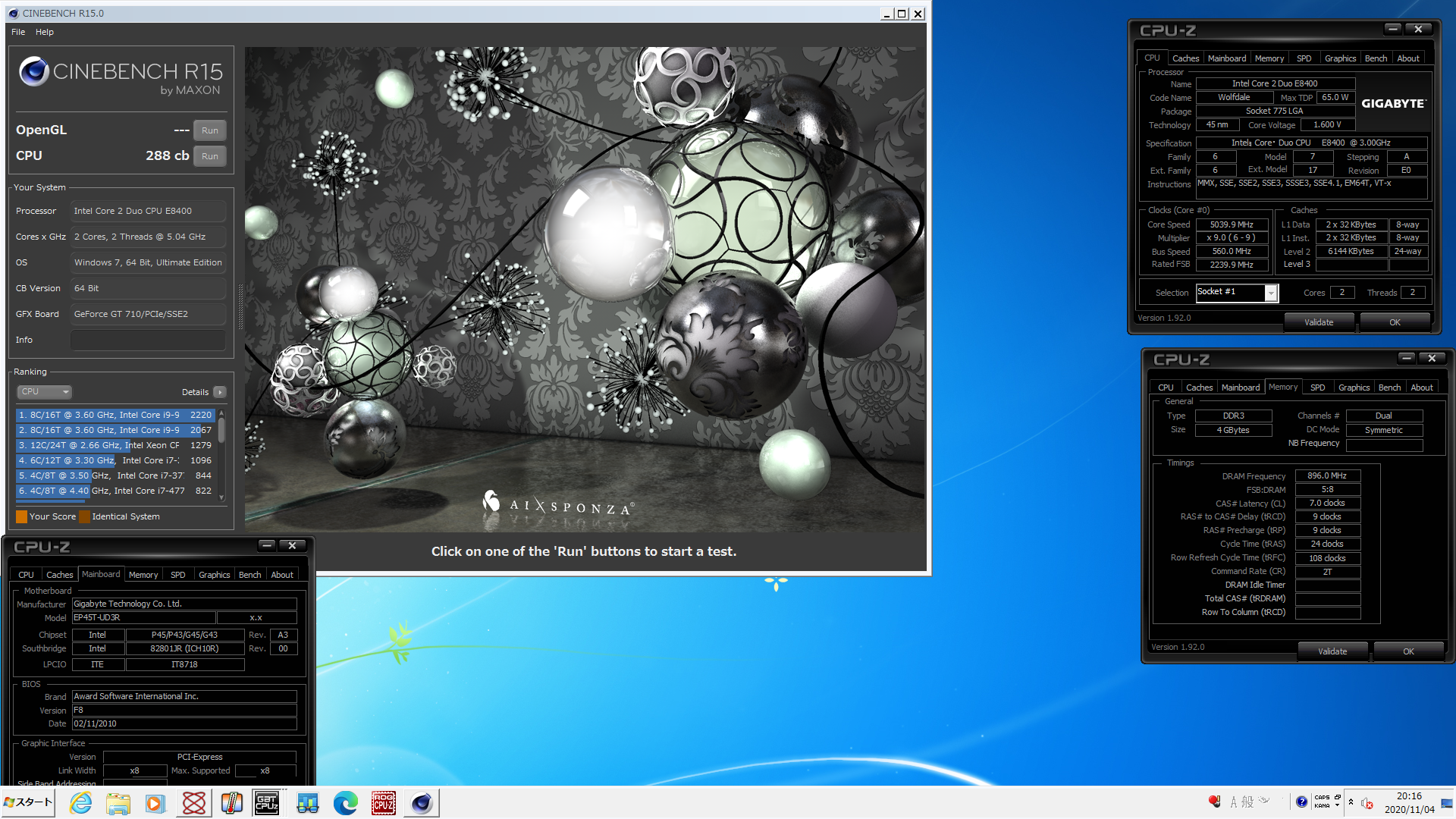
Task: Click Validate in the top-right CPU-Z window
Action: [x=1319, y=322]
